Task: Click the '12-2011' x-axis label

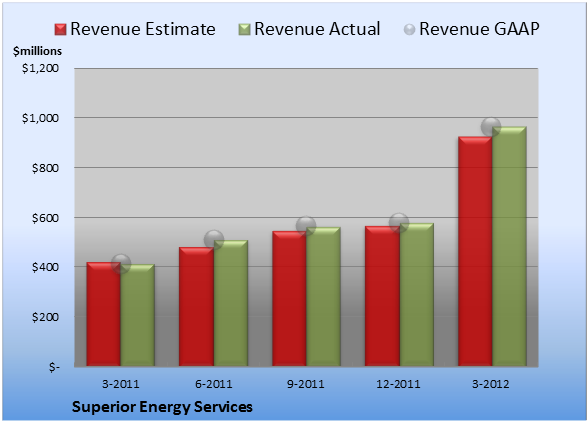Action: coord(399,384)
